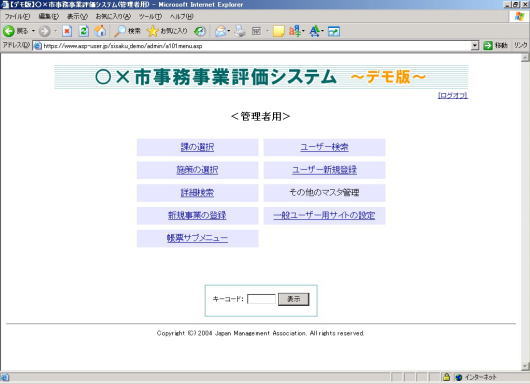Go to Home page icon

tap(100, 31)
